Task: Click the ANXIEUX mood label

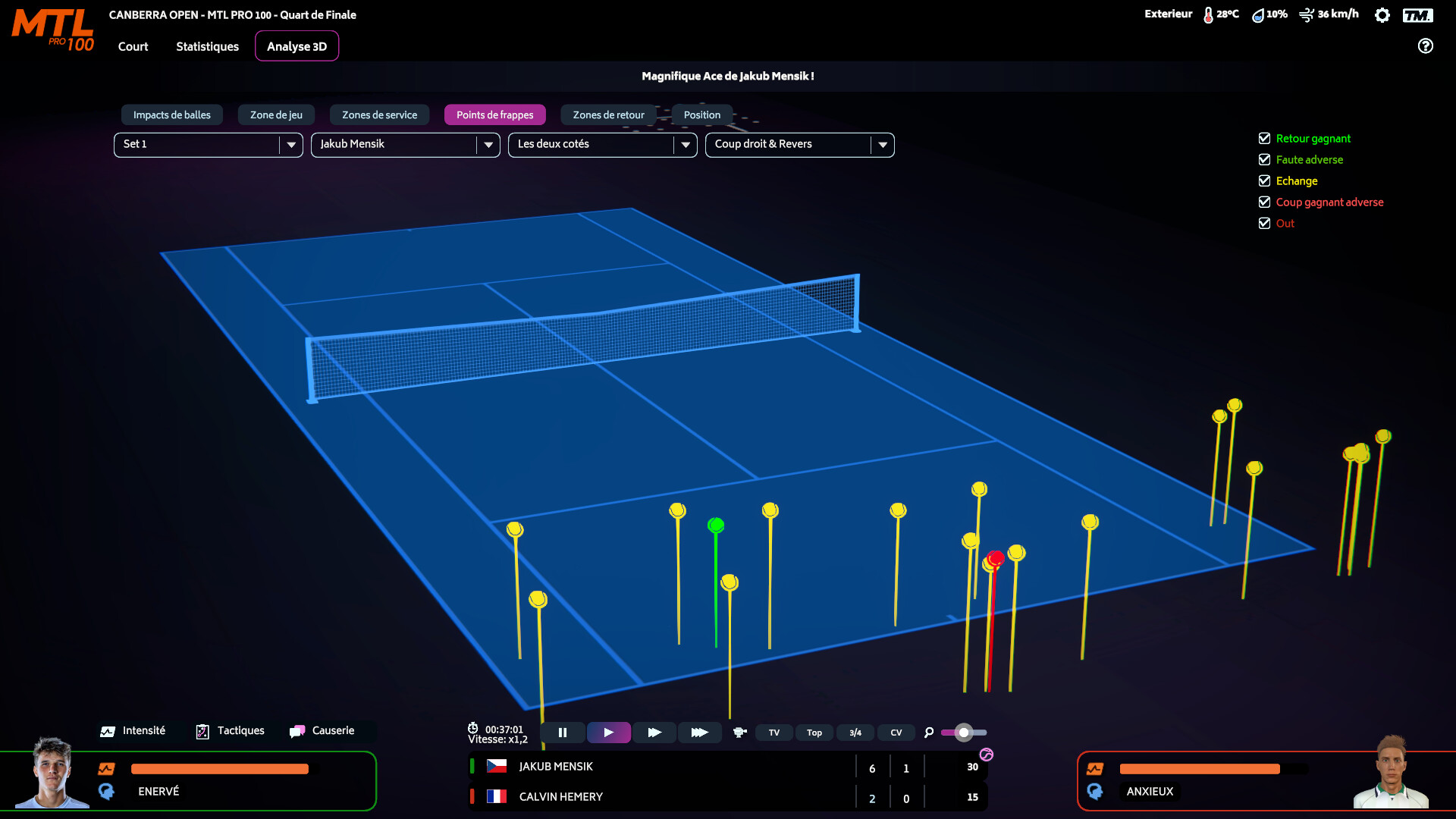Action: (x=1150, y=792)
